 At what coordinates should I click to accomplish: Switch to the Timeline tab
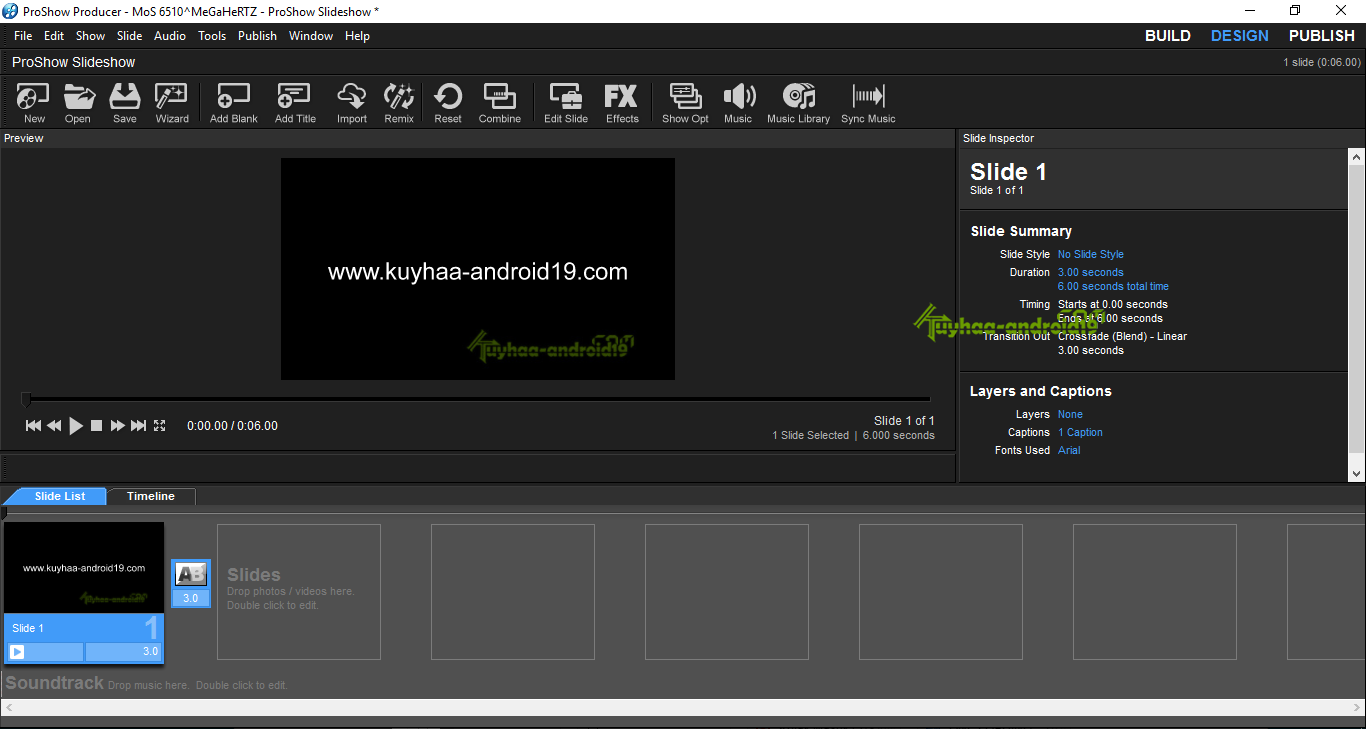tap(151, 496)
